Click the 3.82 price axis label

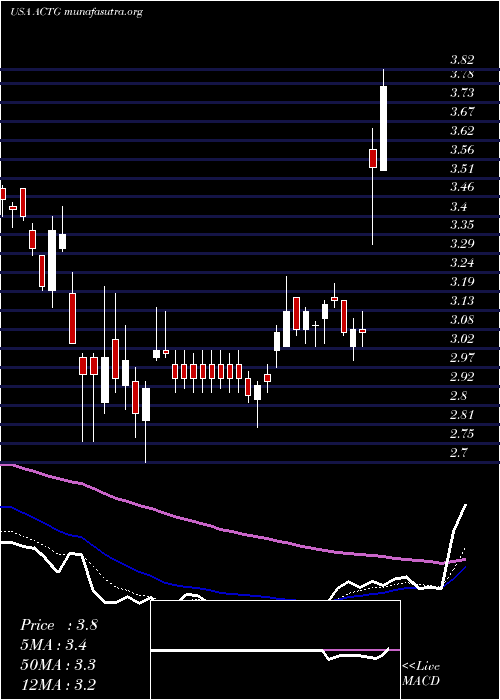(462, 61)
